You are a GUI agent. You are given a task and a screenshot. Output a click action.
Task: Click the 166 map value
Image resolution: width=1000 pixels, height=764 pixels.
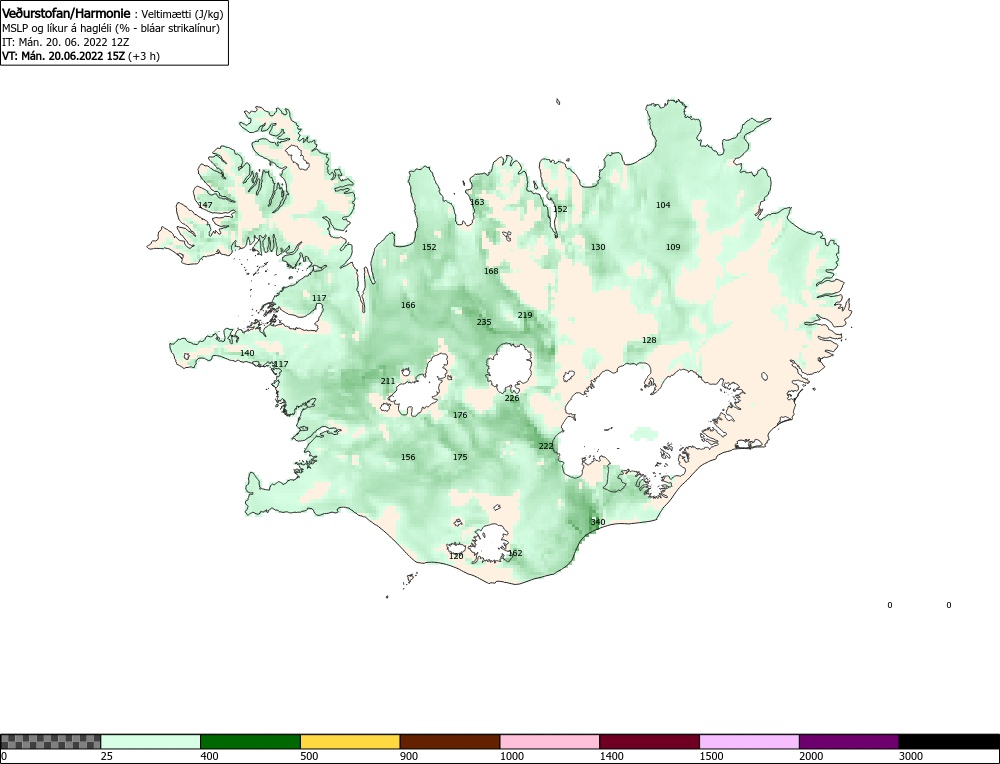[408, 305]
